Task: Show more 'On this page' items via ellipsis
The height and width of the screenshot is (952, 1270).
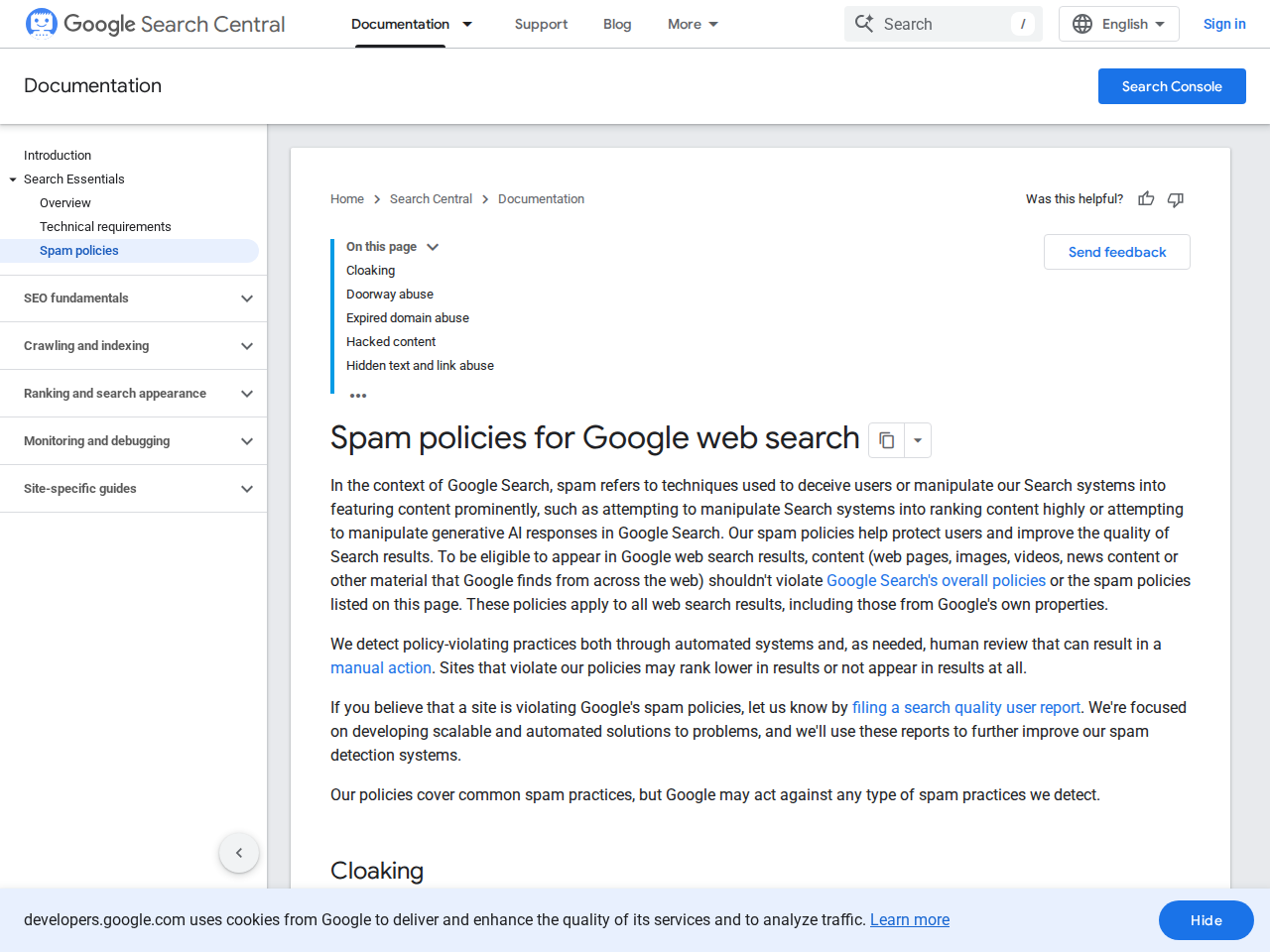Action: coord(358,395)
